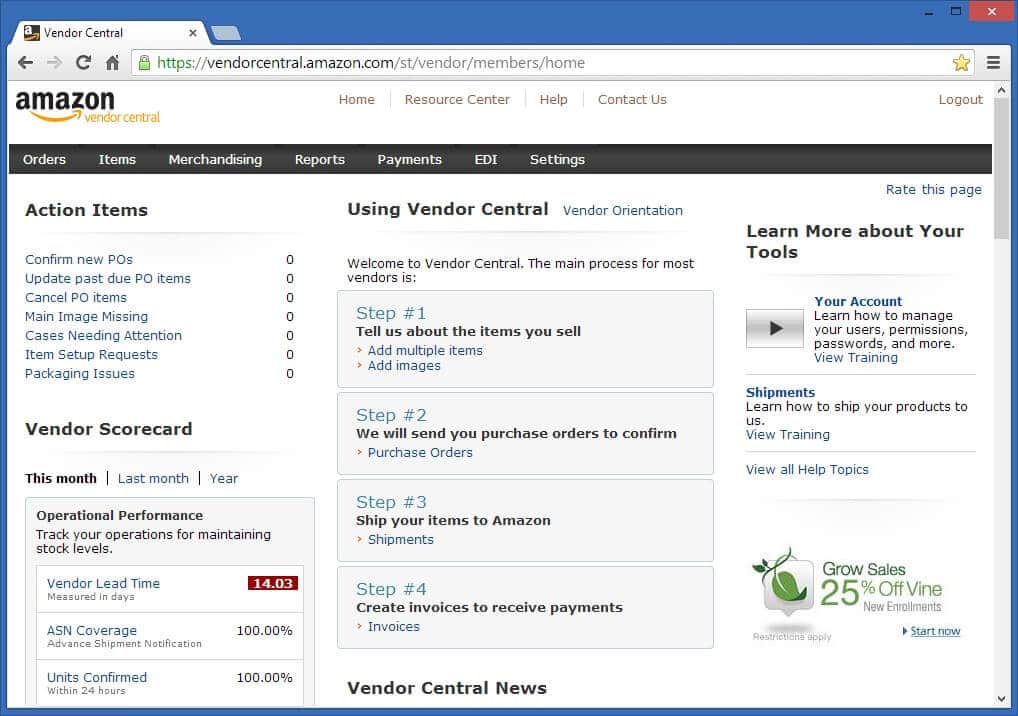
Task: Bookmark page with the star icon
Action: [x=962, y=63]
